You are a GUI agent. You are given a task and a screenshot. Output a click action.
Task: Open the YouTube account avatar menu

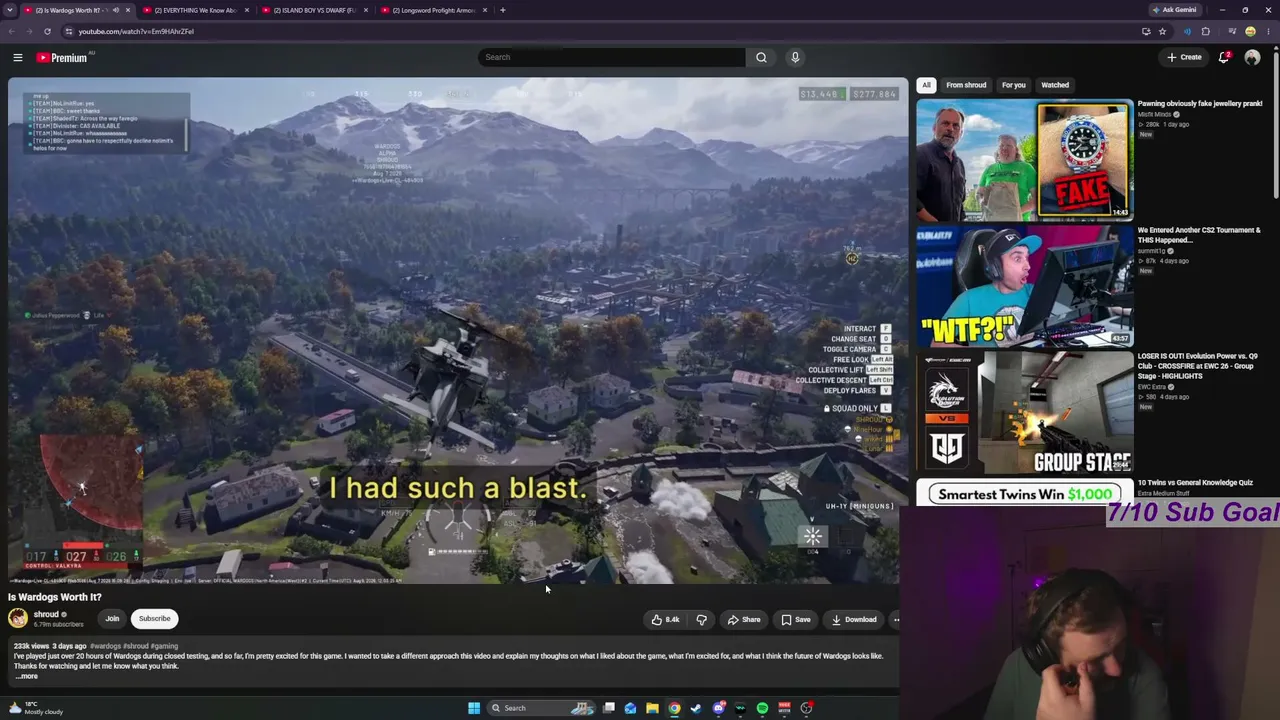(1252, 57)
